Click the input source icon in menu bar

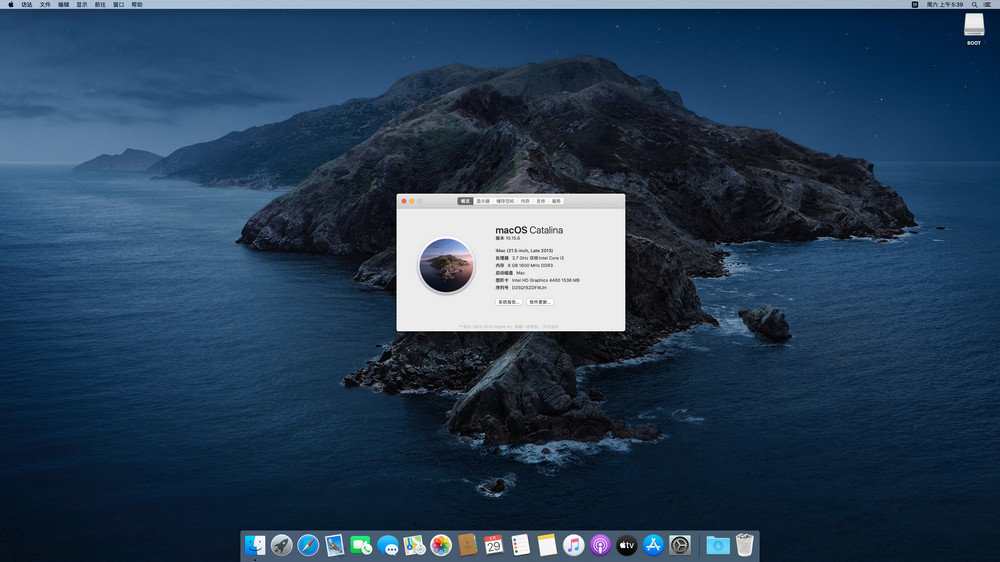(915, 4)
